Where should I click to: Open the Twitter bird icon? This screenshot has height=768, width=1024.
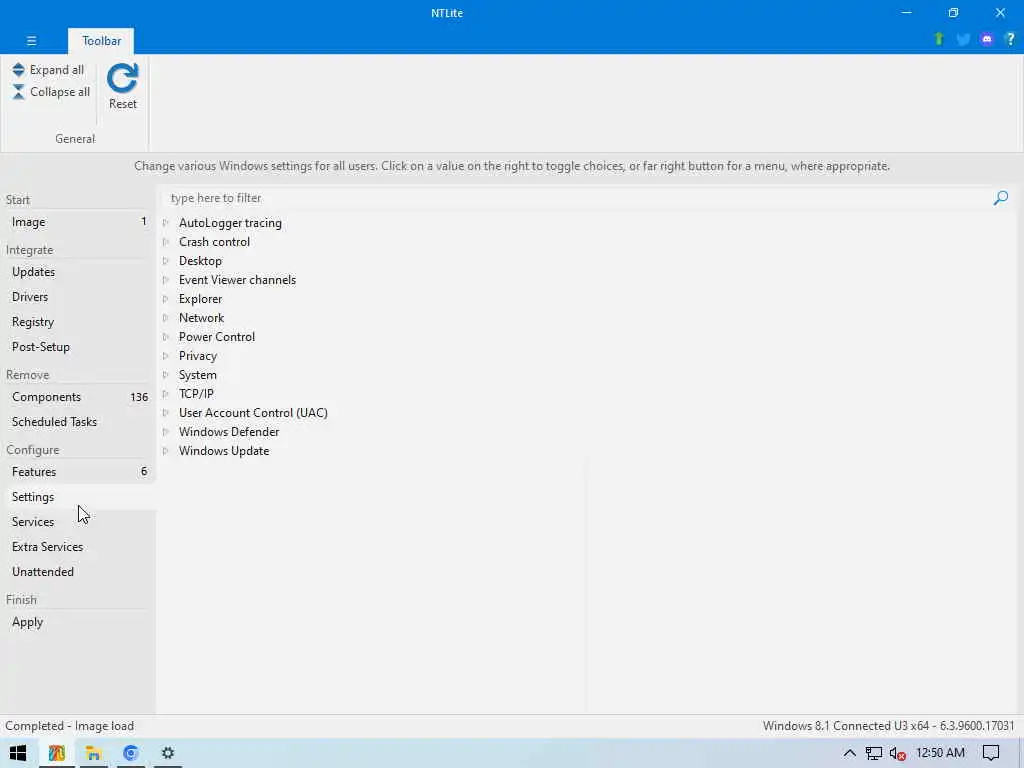point(963,39)
